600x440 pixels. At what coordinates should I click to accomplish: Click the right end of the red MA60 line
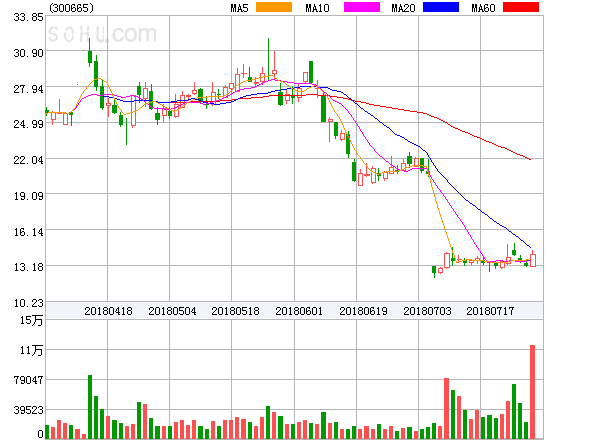(x=530, y=159)
